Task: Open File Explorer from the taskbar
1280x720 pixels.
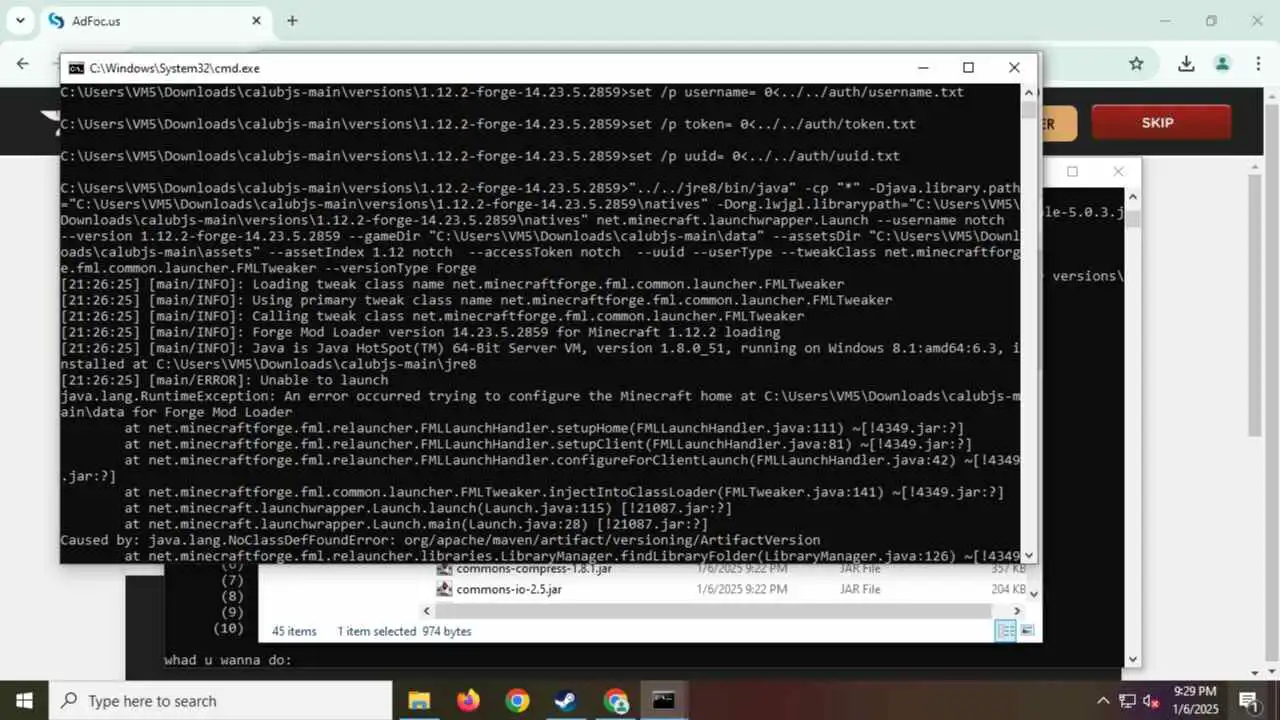Action: [420, 700]
